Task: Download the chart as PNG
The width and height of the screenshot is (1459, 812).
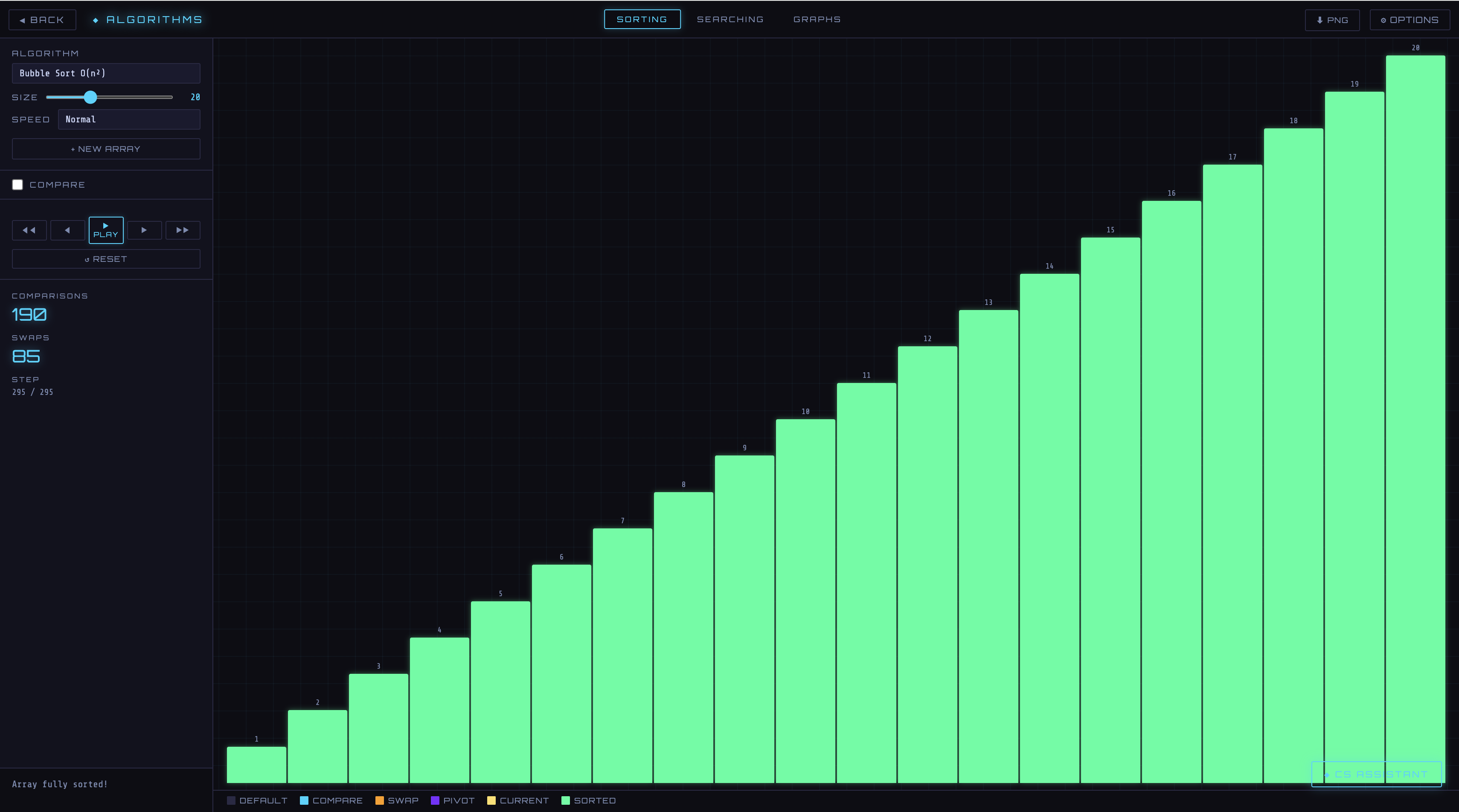Action: coord(1331,20)
